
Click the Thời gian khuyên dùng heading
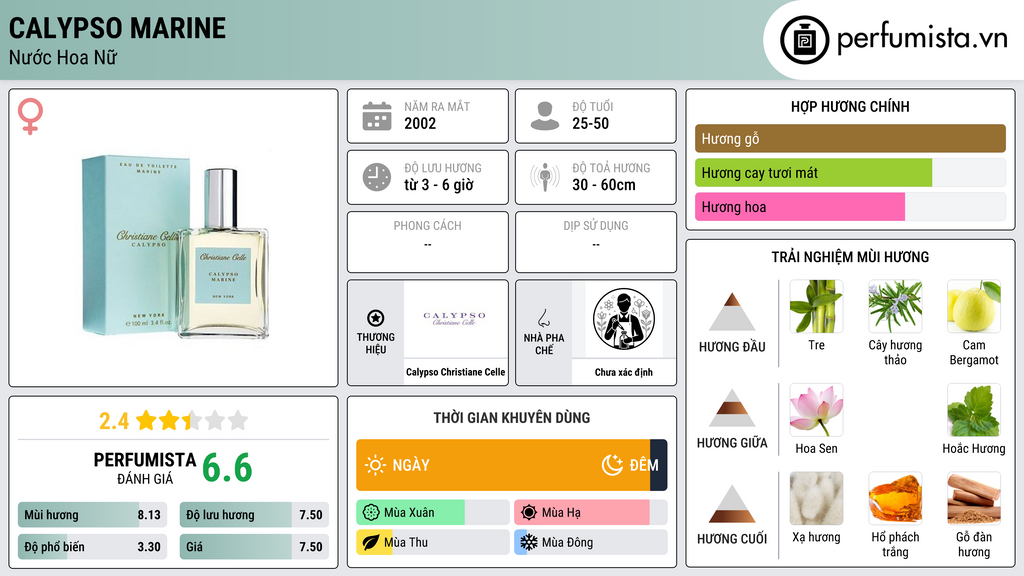tap(511, 418)
